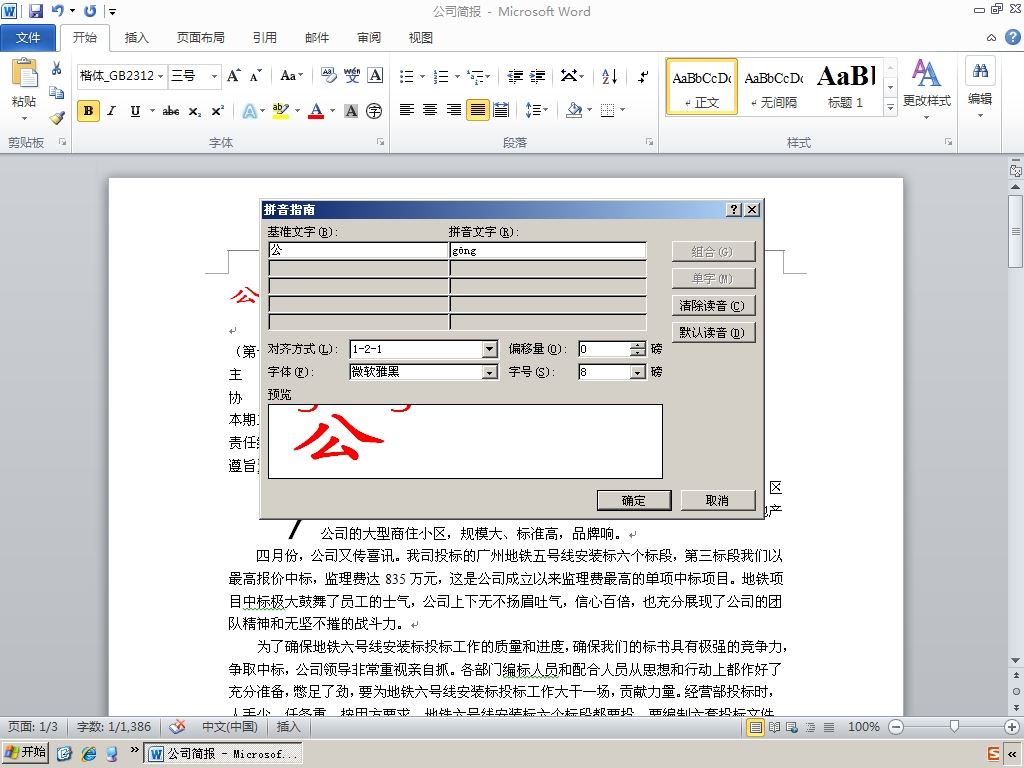Click the Paste icon in clipboard group
The width and height of the screenshot is (1024, 768).
coord(24,73)
